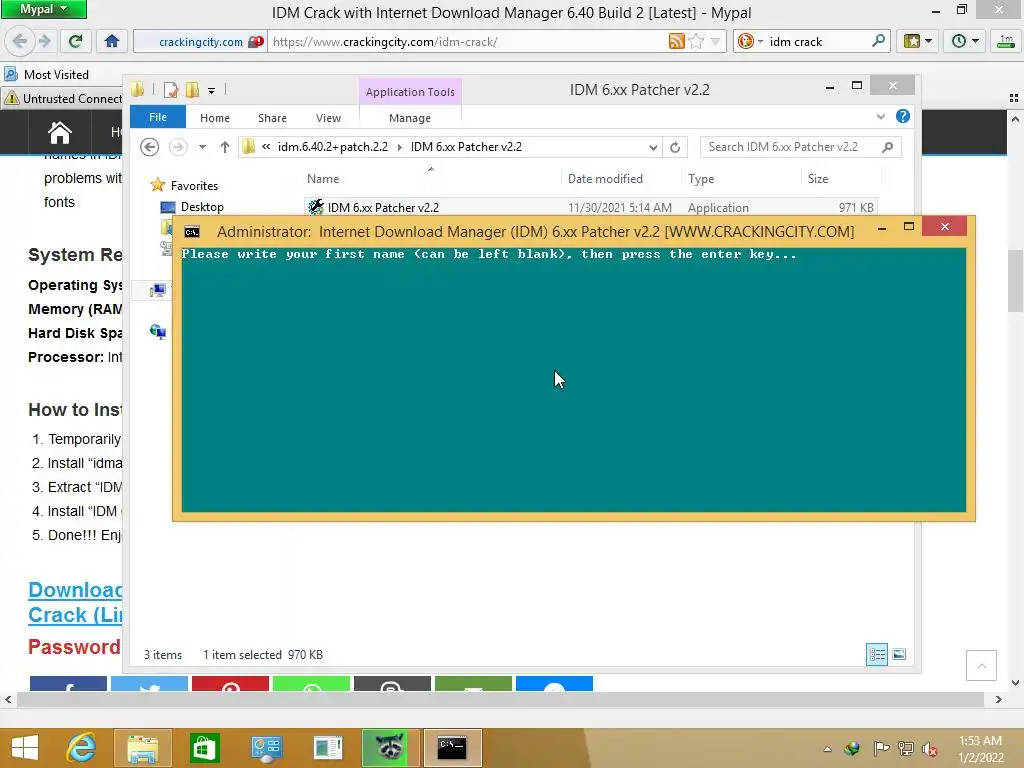Click the crackingcity.com site identity button
Viewport: 1024px width, 768px height.
point(200,42)
